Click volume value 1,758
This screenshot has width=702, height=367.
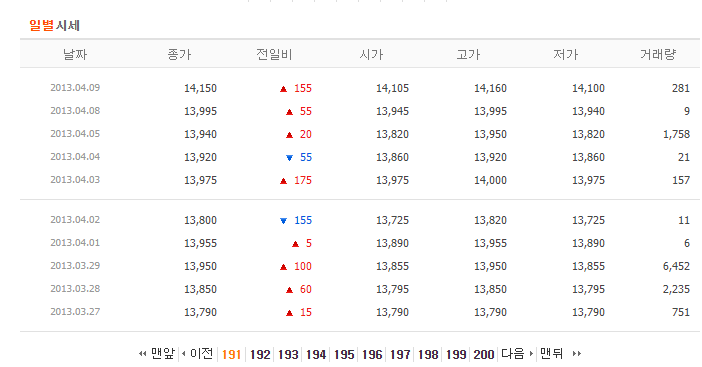pyautogui.click(x=676, y=134)
